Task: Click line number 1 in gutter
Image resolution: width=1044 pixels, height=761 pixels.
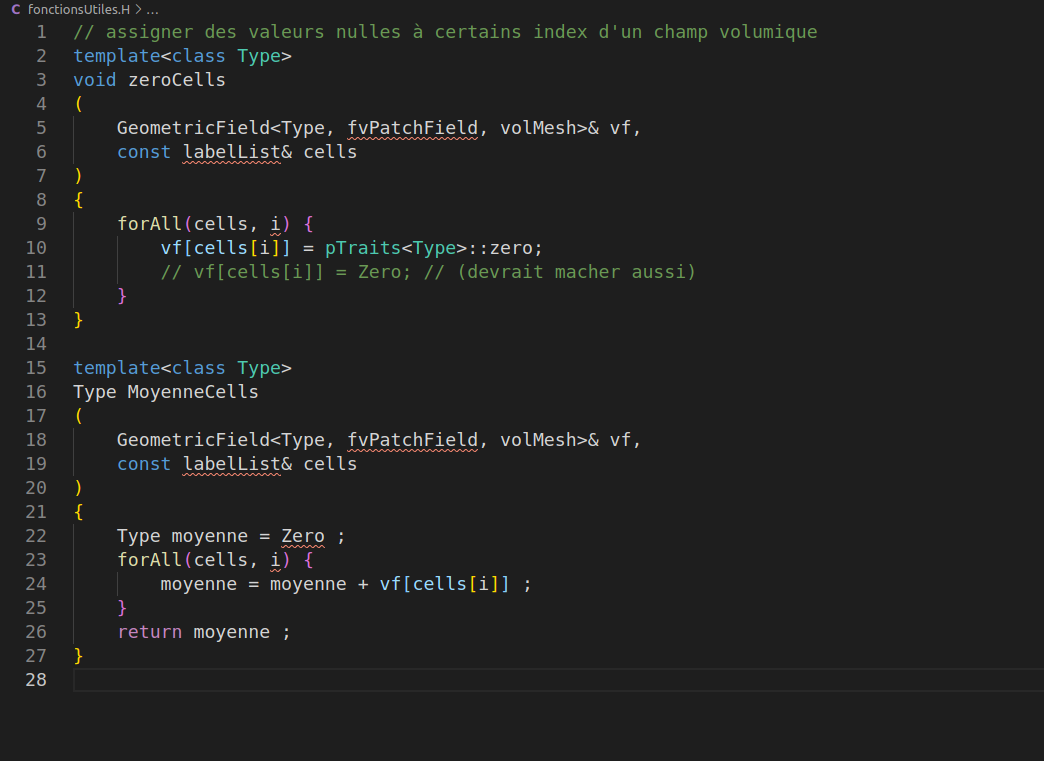Action: pos(41,32)
